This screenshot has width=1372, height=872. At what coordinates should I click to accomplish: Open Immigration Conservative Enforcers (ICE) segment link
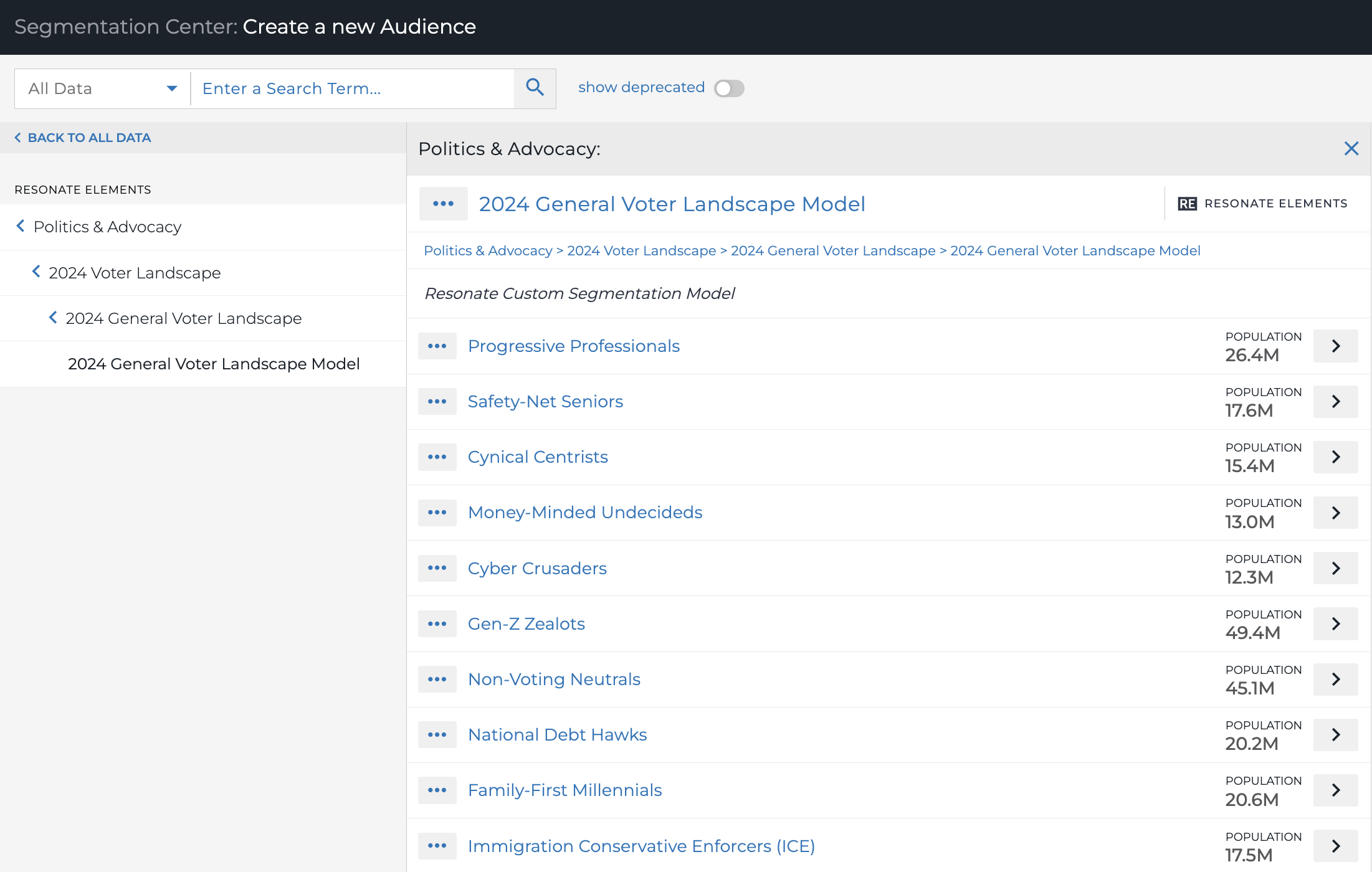tap(642, 846)
